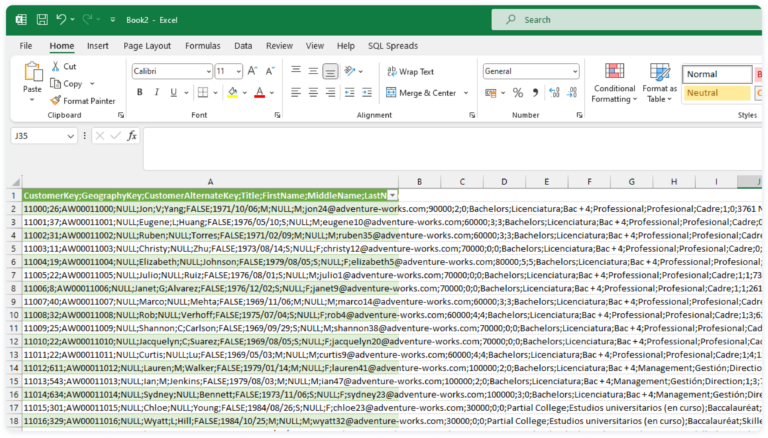The height and width of the screenshot is (438, 768).
Task: Click the Copy icon
Action: (56, 84)
